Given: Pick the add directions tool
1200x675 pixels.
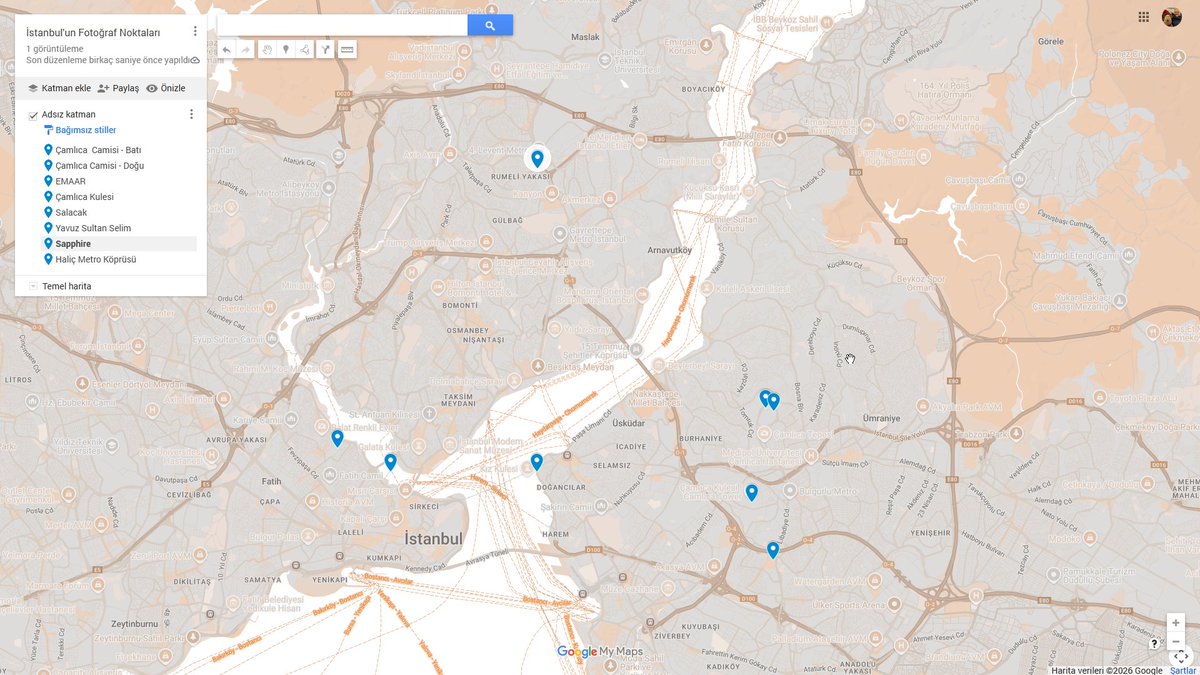Looking at the screenshot, I should tap(325, 49).
